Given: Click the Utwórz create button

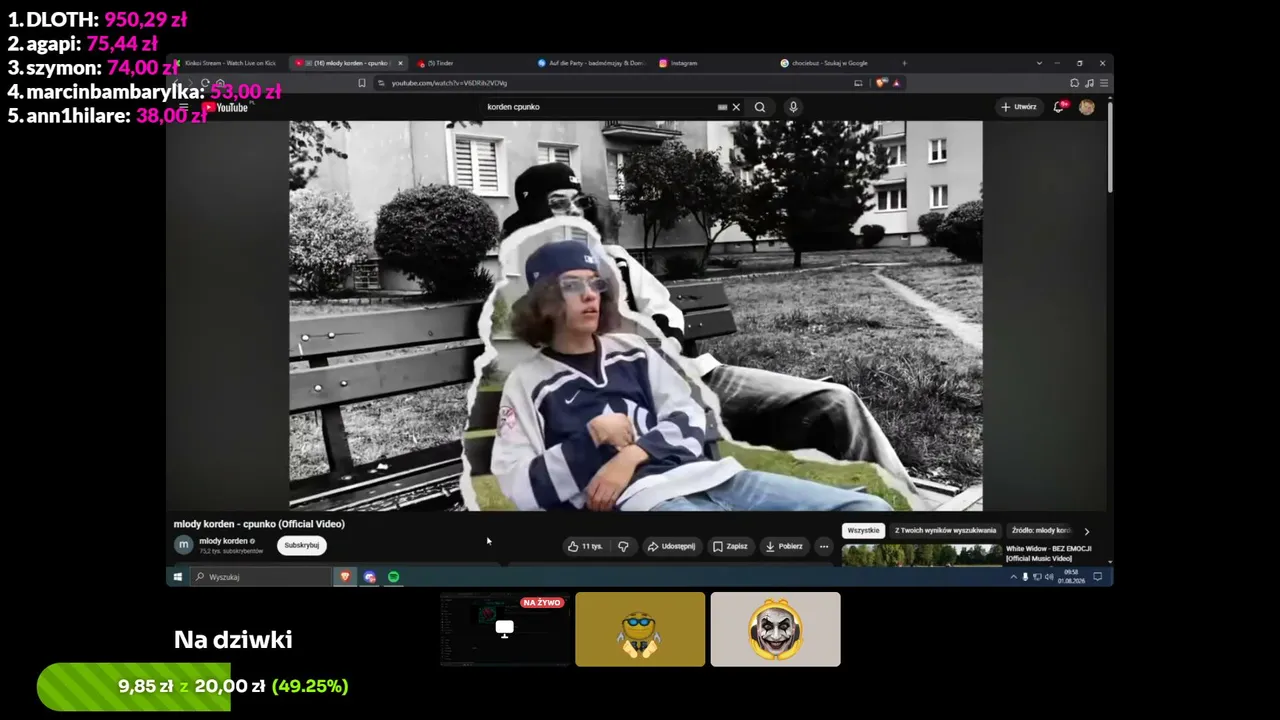Looking at the screenshot, I should tap(1019, 107).
